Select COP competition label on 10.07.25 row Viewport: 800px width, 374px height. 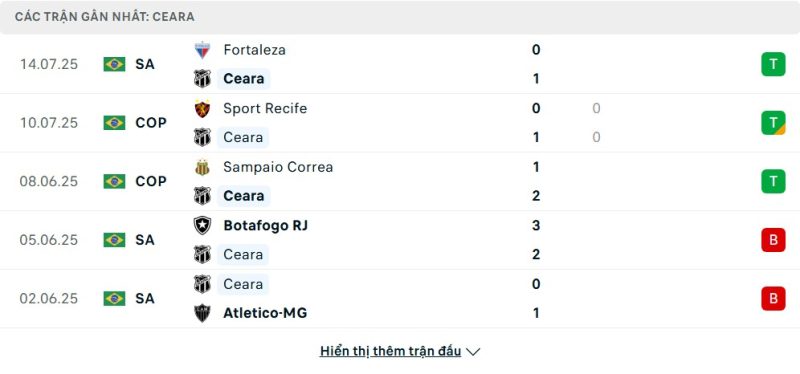click(151, 123)
